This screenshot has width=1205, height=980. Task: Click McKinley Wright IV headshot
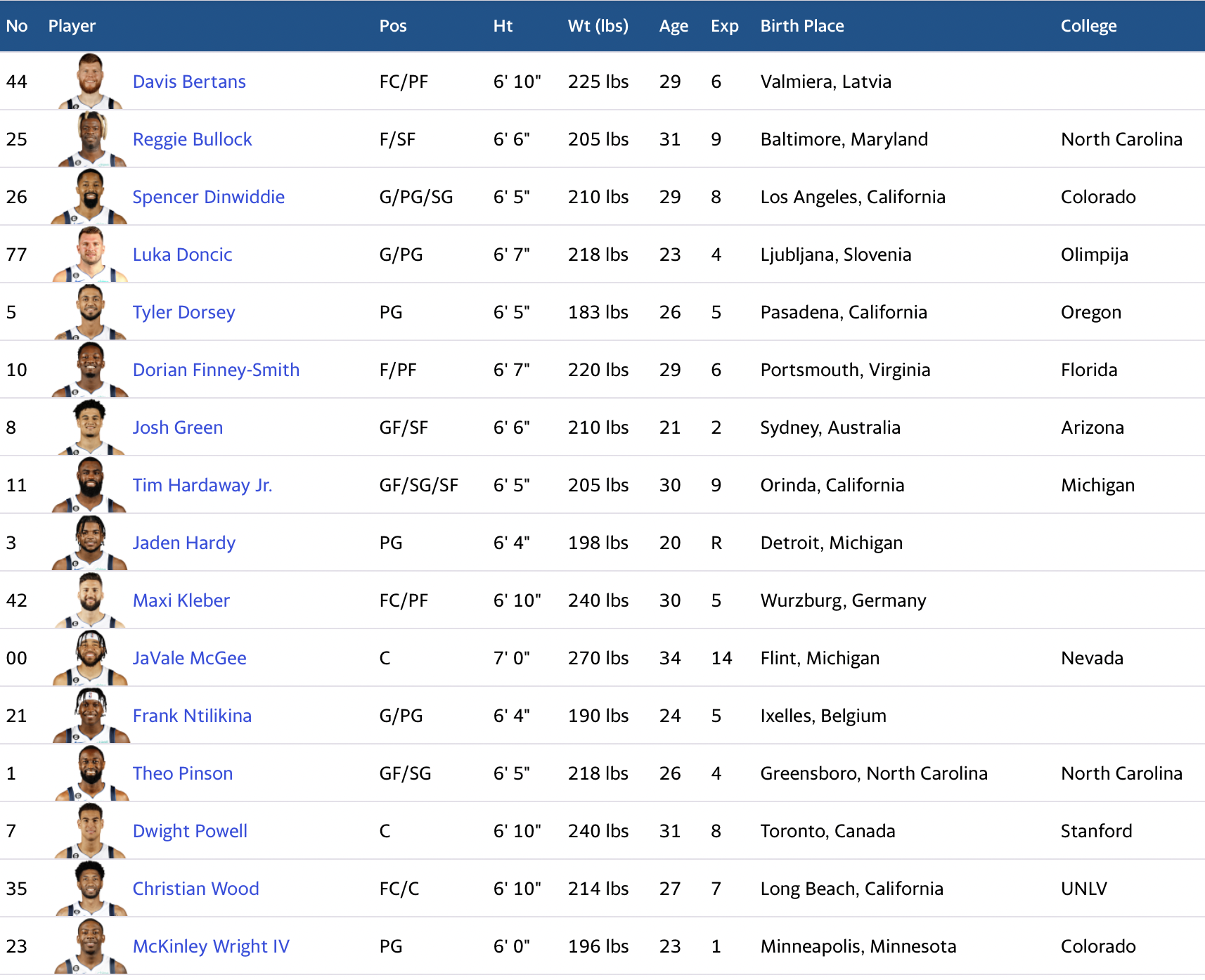pos(90,946)
